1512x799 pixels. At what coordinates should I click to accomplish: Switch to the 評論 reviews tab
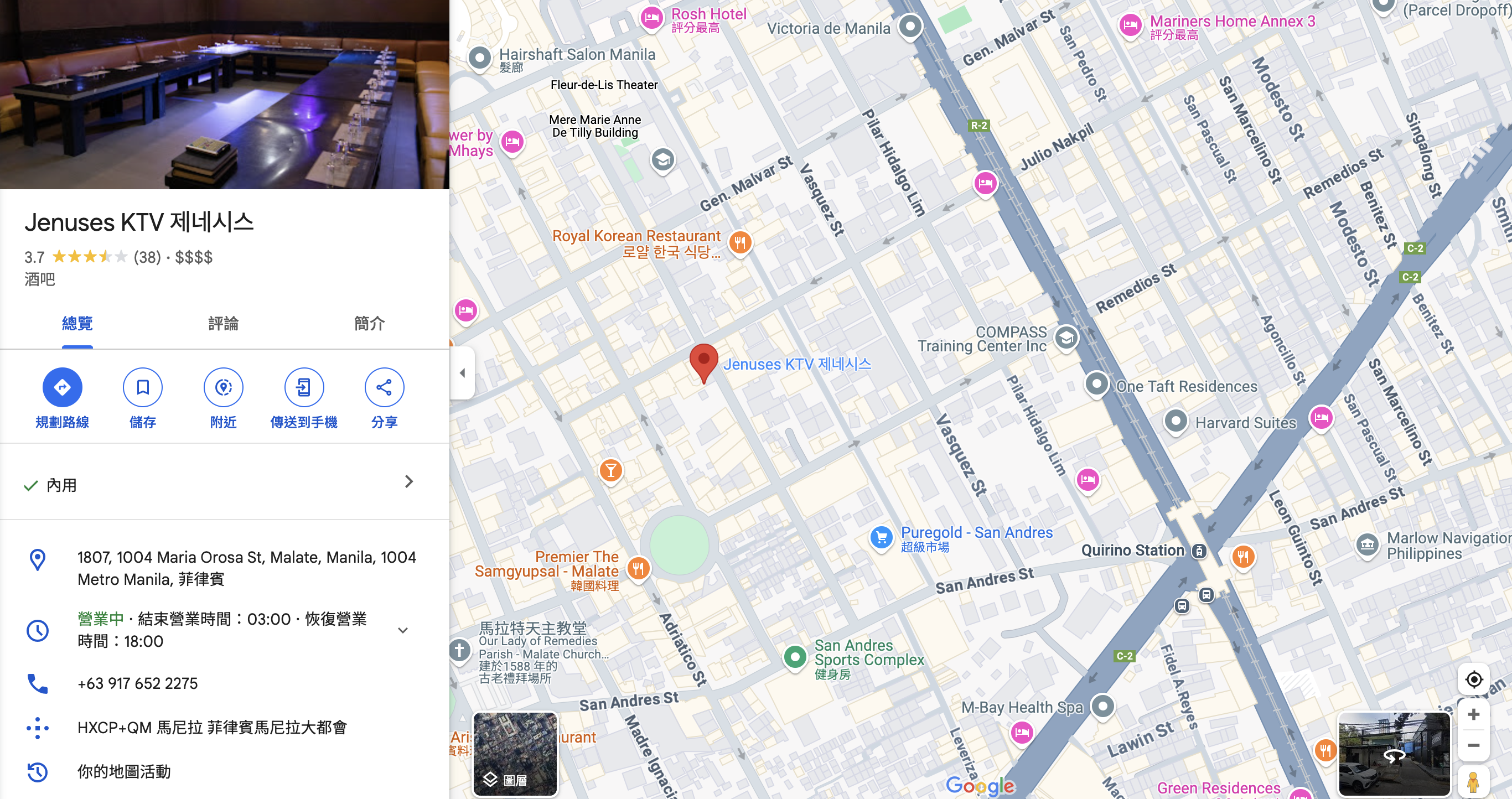pyautogui.click(x=223, y=323)
